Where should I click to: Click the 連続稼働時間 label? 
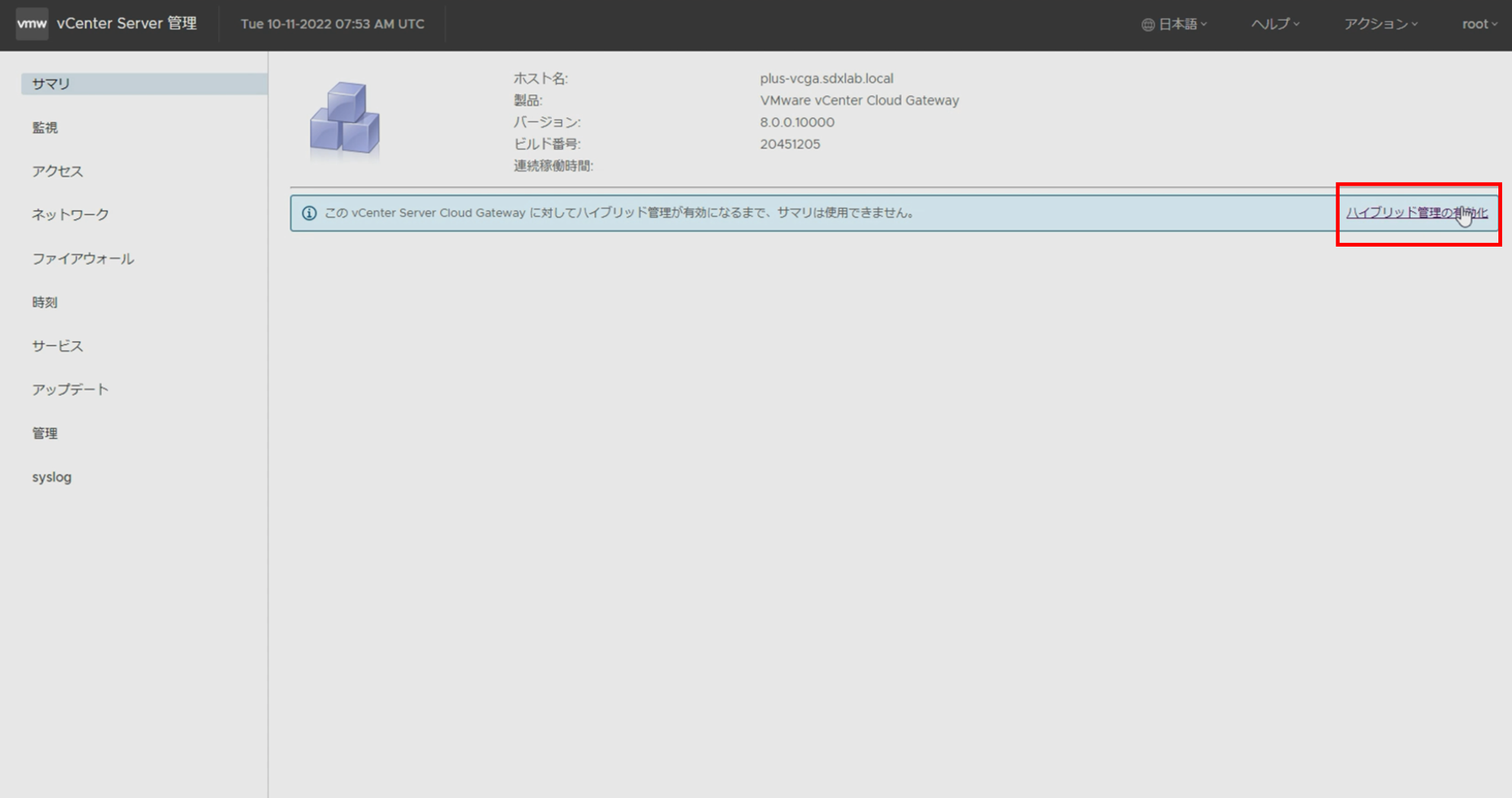click(x=553, y=166)
